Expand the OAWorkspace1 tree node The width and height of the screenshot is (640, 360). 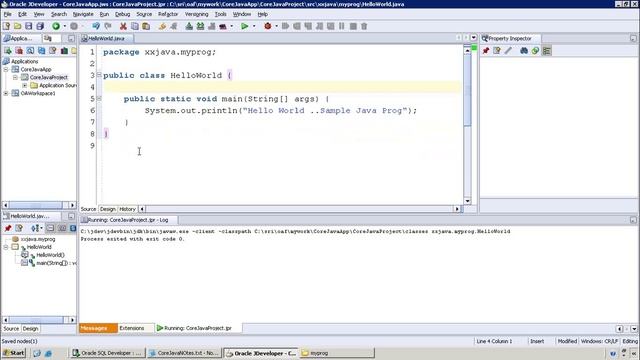tap(6, 93)
